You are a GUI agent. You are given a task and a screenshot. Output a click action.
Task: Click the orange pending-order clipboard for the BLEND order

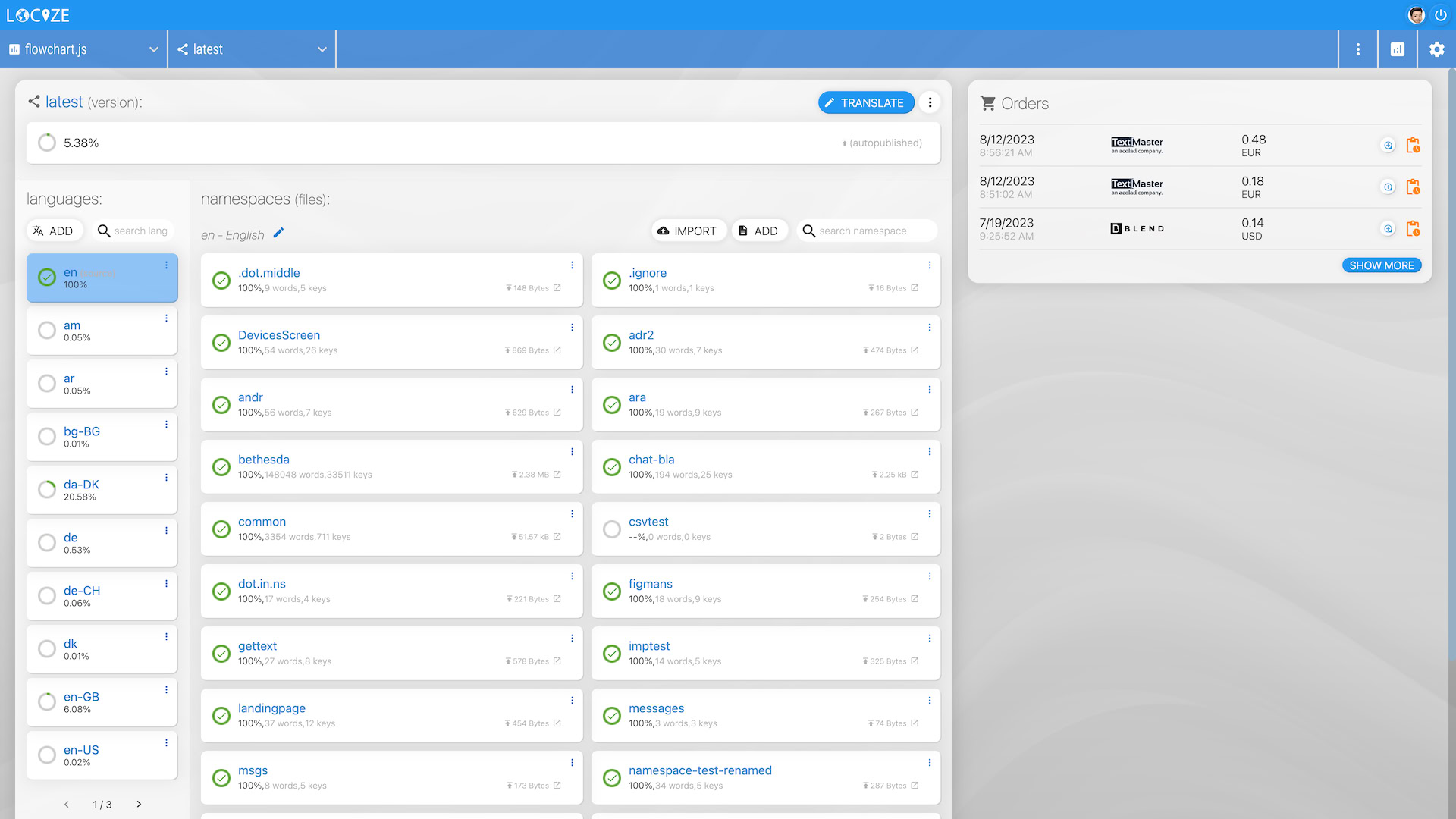click(1414, 228)
